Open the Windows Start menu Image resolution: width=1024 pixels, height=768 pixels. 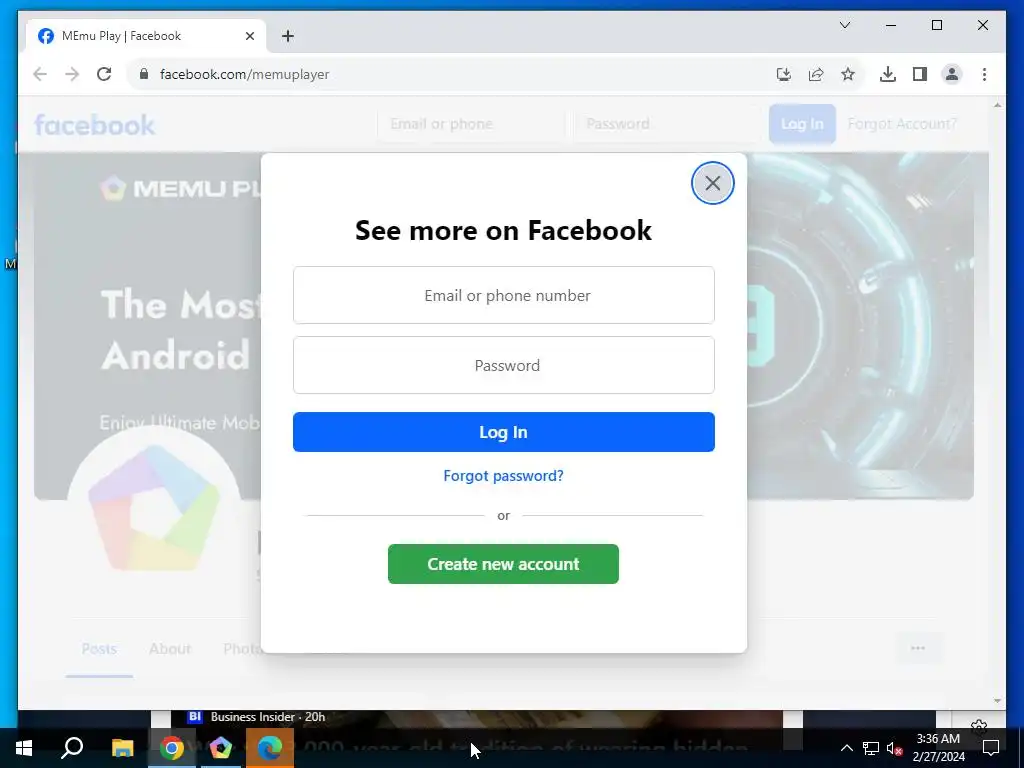click(x=24, y=748)
